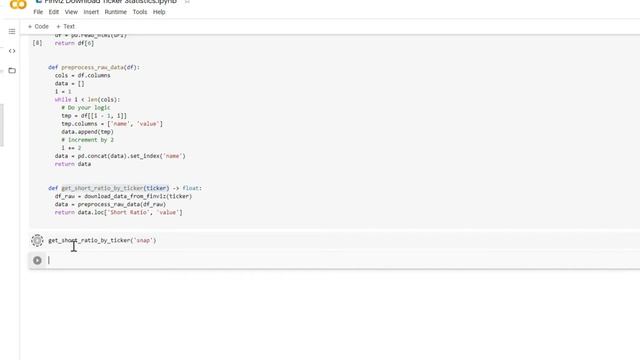Click the line 'data.append(tmp)'
This screenshot has width=640, height=360.
87,132
